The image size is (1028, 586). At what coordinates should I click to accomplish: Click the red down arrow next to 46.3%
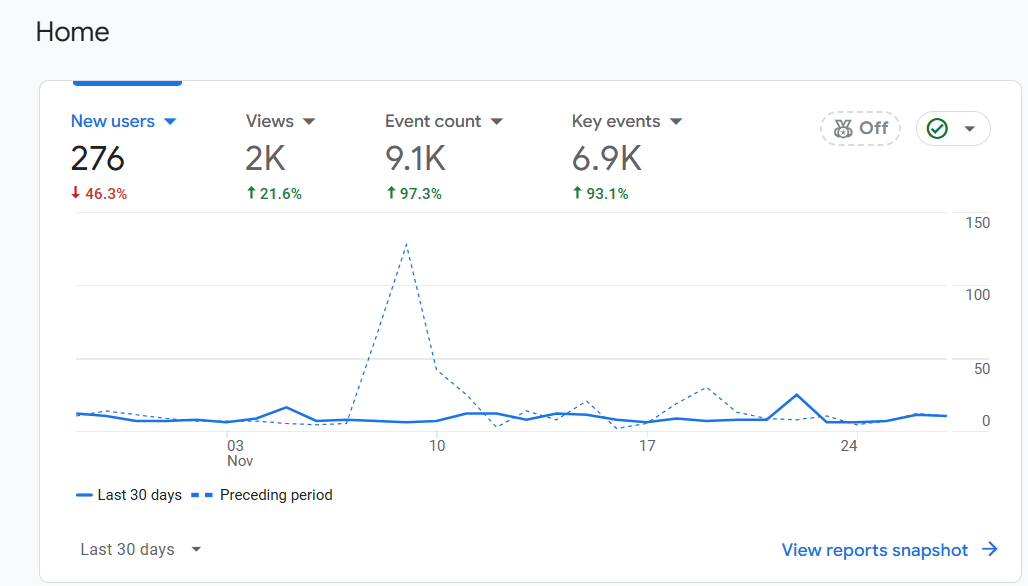point(75,193)
